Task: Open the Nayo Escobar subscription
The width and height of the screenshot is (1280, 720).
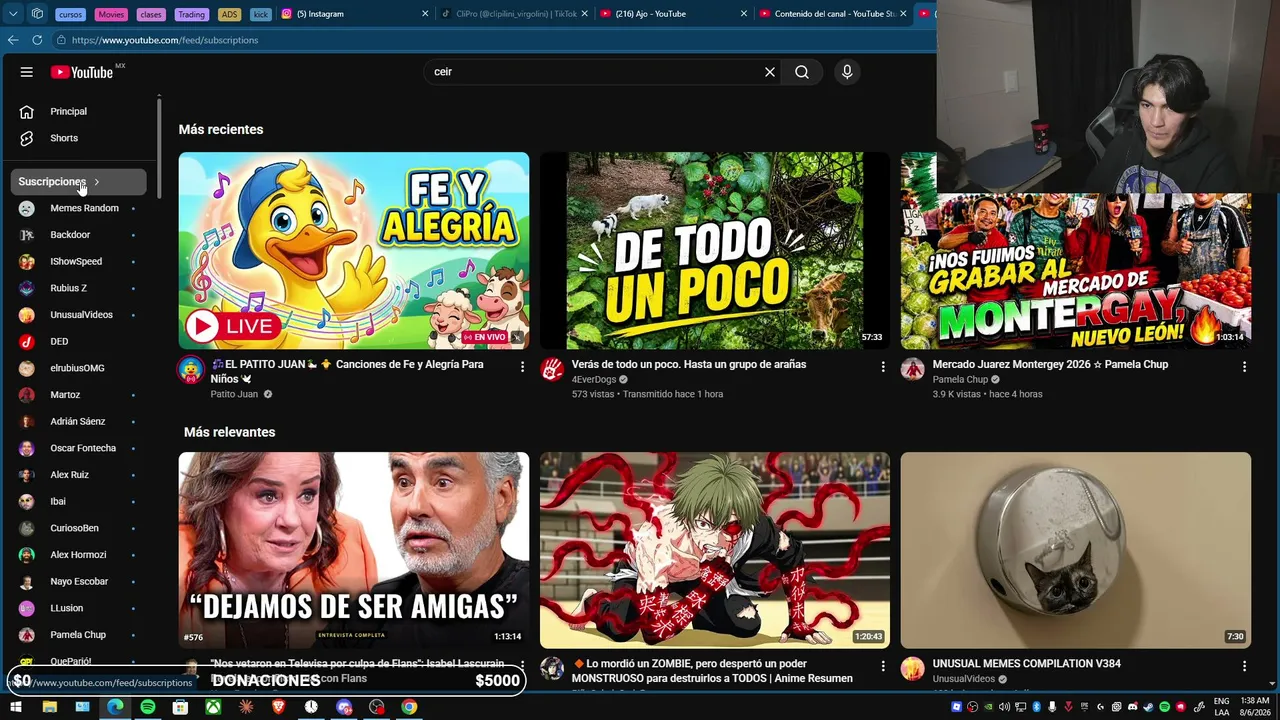Action: coord(79,581)
